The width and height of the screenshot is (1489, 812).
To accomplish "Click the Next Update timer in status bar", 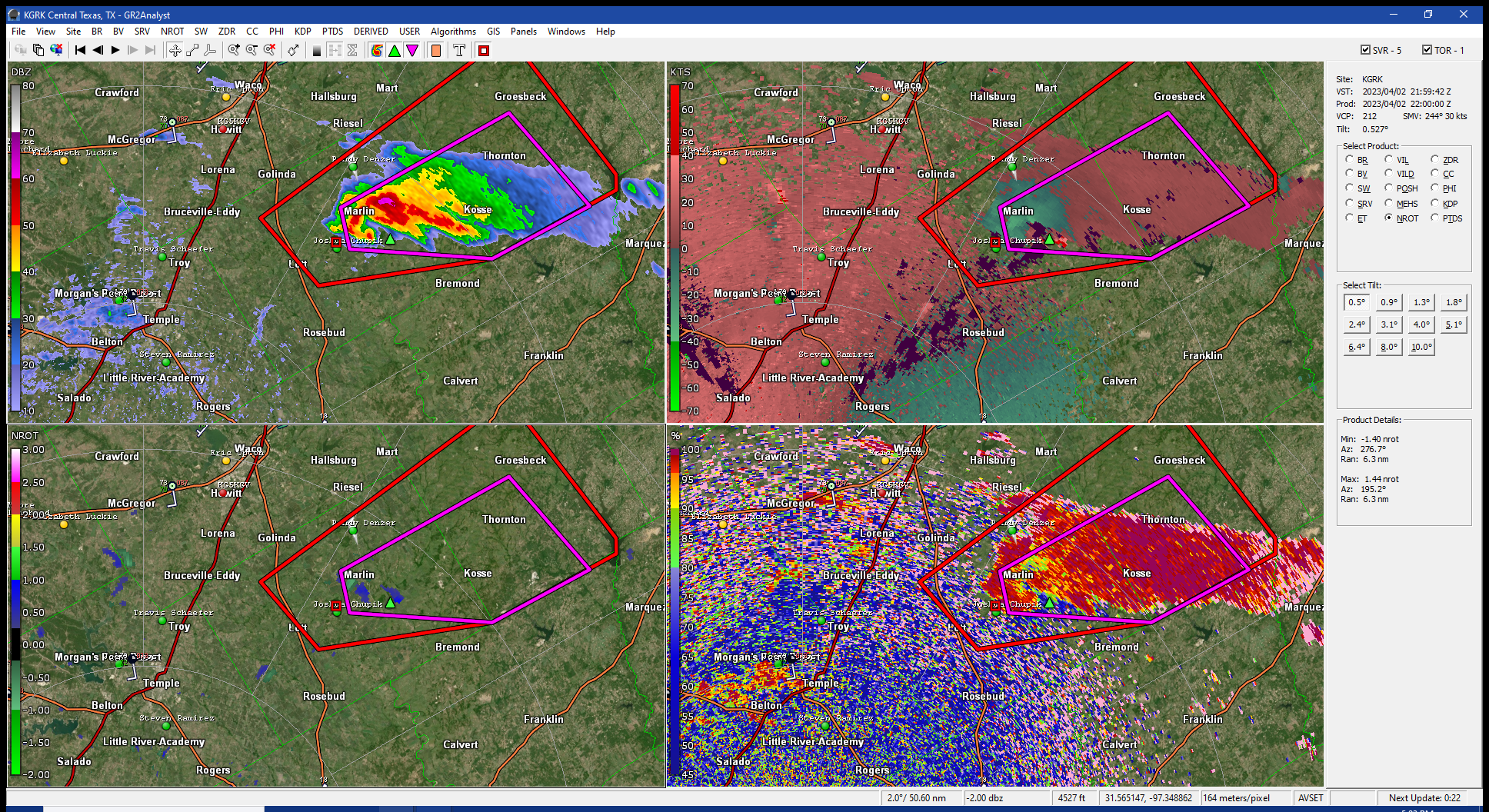I will tap(1424, 798).
